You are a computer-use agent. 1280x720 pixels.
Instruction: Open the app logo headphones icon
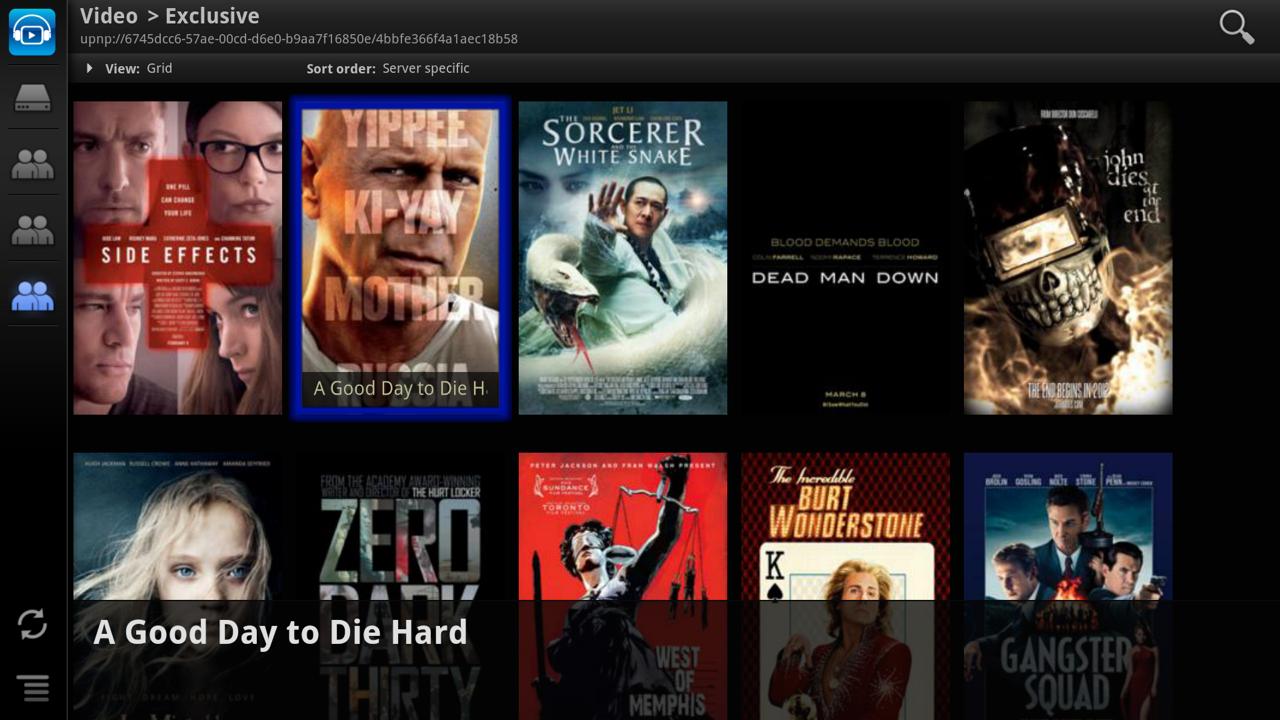(32, 31)
